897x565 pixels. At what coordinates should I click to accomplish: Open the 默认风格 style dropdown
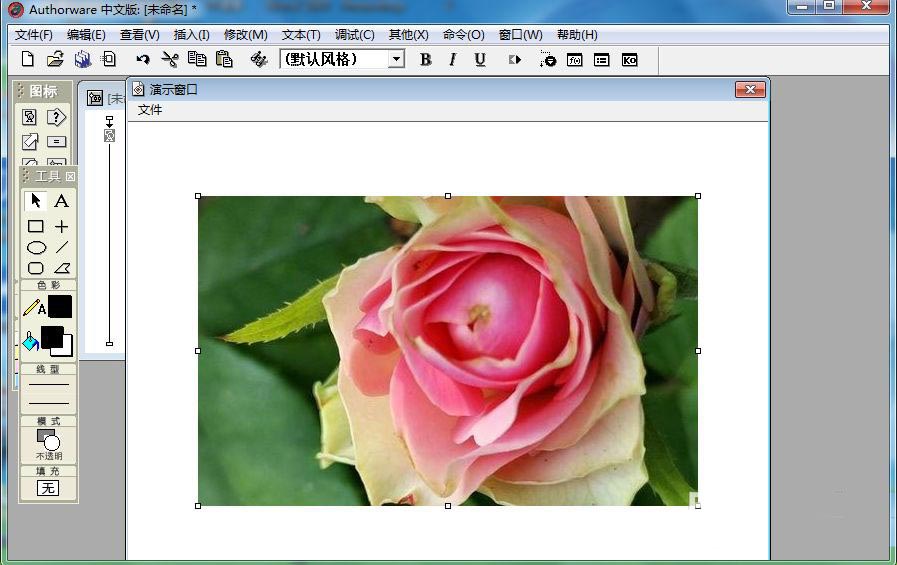pos(396,60)
